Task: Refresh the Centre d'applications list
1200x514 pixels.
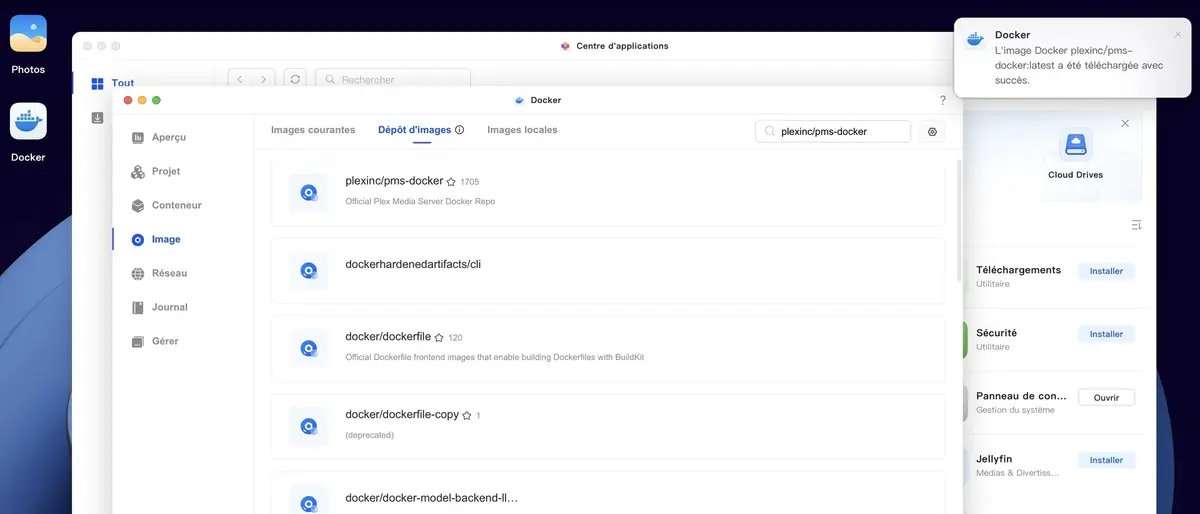Action: tap(295, 79)
